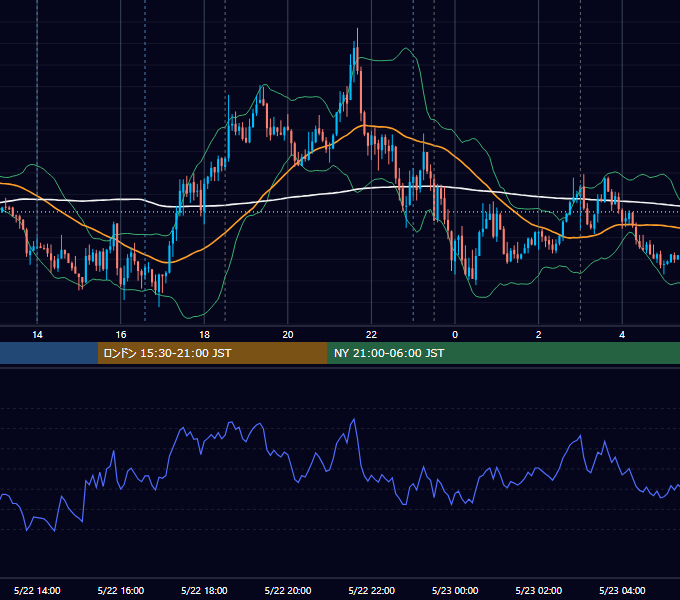
Task: Click the 22 hour axis label
Action: [371, 335]
